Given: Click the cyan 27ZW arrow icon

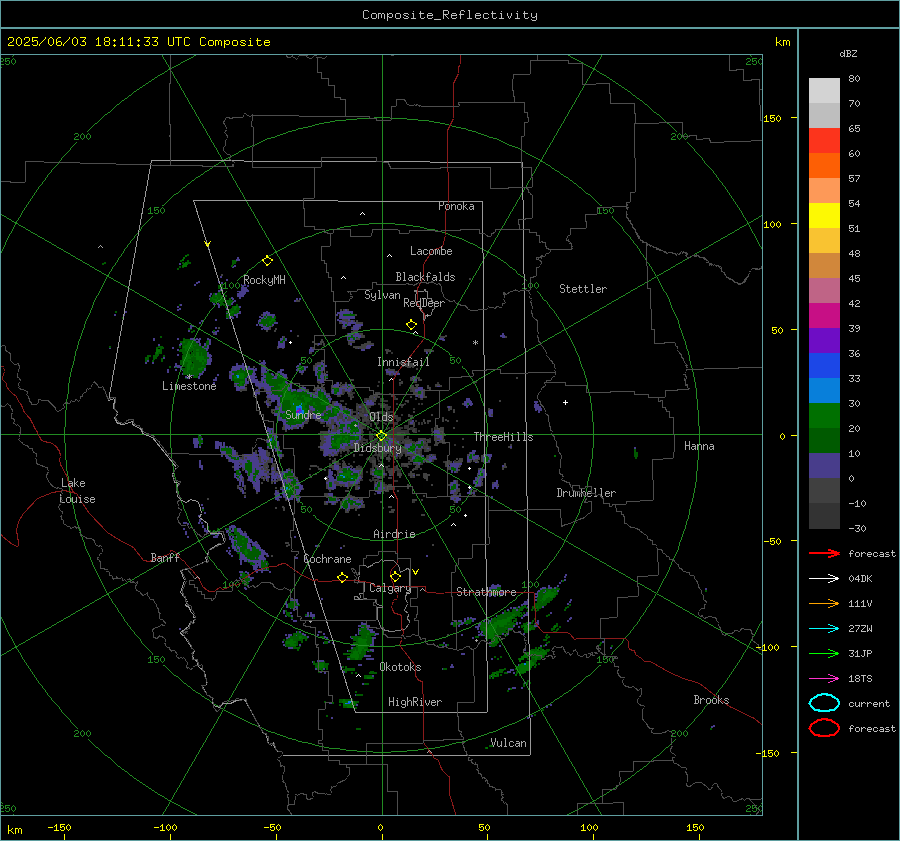Looking at the screenshot, I should (x=824, y=629).
